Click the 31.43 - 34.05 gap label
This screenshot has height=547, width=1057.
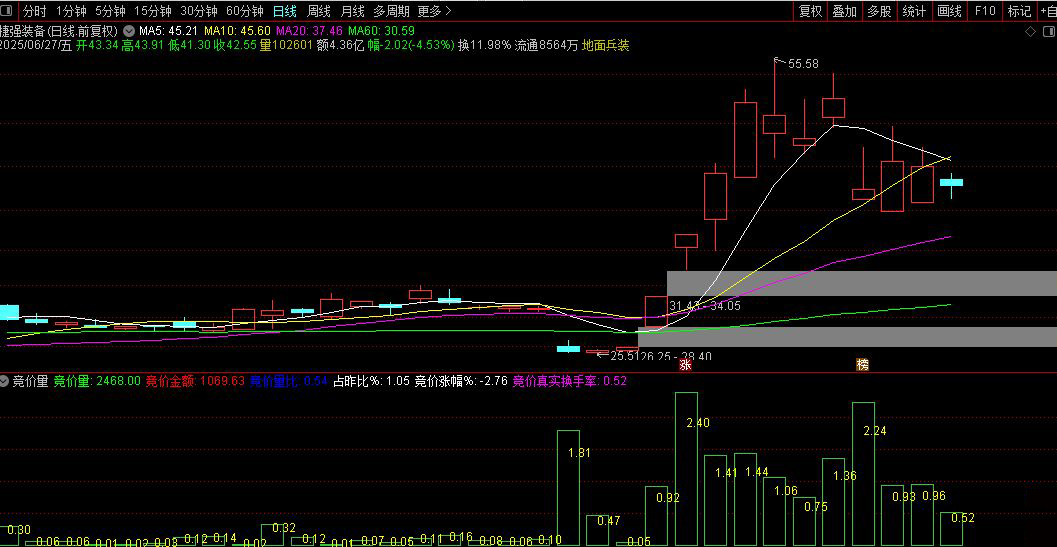(x=705, y=306)
